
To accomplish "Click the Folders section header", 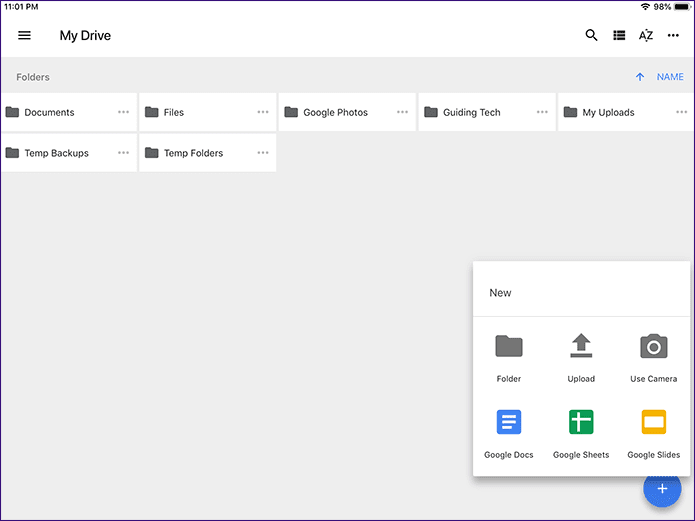I will (33, 77).
